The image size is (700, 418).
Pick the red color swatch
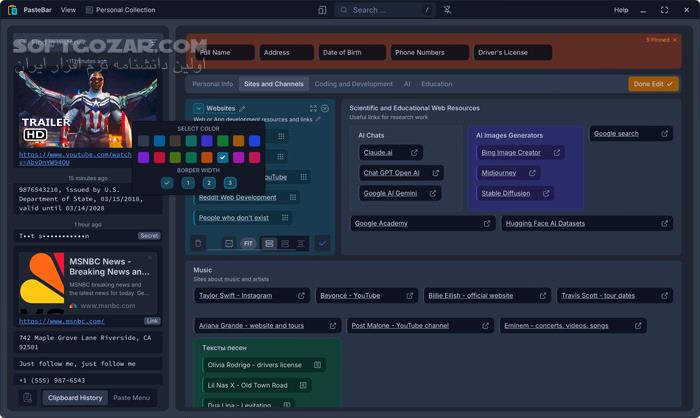click(x=160, y=158)
